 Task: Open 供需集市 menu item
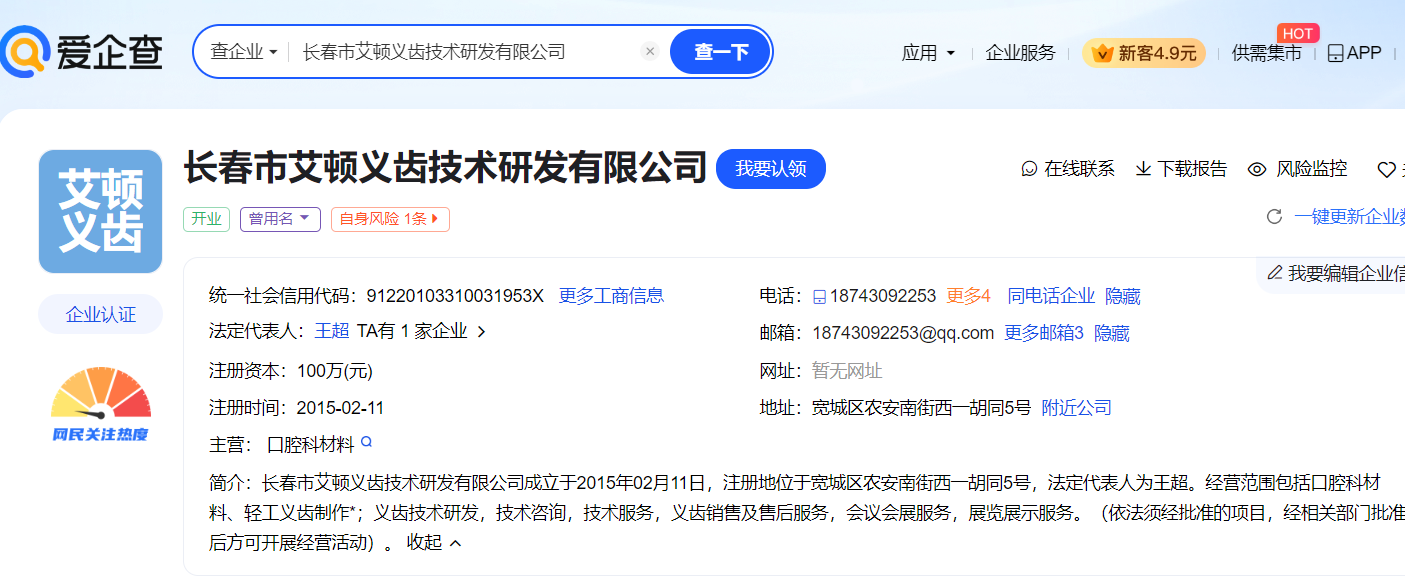click(x=1266, y=53)
